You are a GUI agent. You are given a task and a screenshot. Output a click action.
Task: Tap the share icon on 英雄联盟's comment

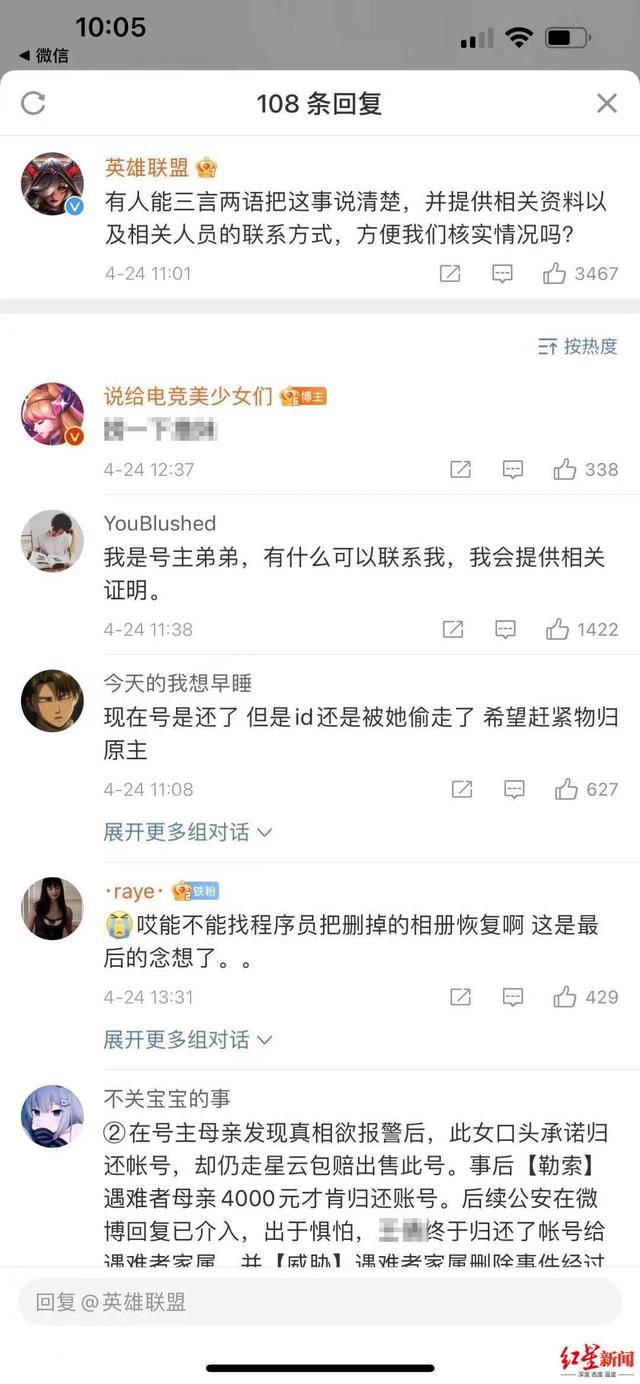pyautogui.click(x=448, y=273)
